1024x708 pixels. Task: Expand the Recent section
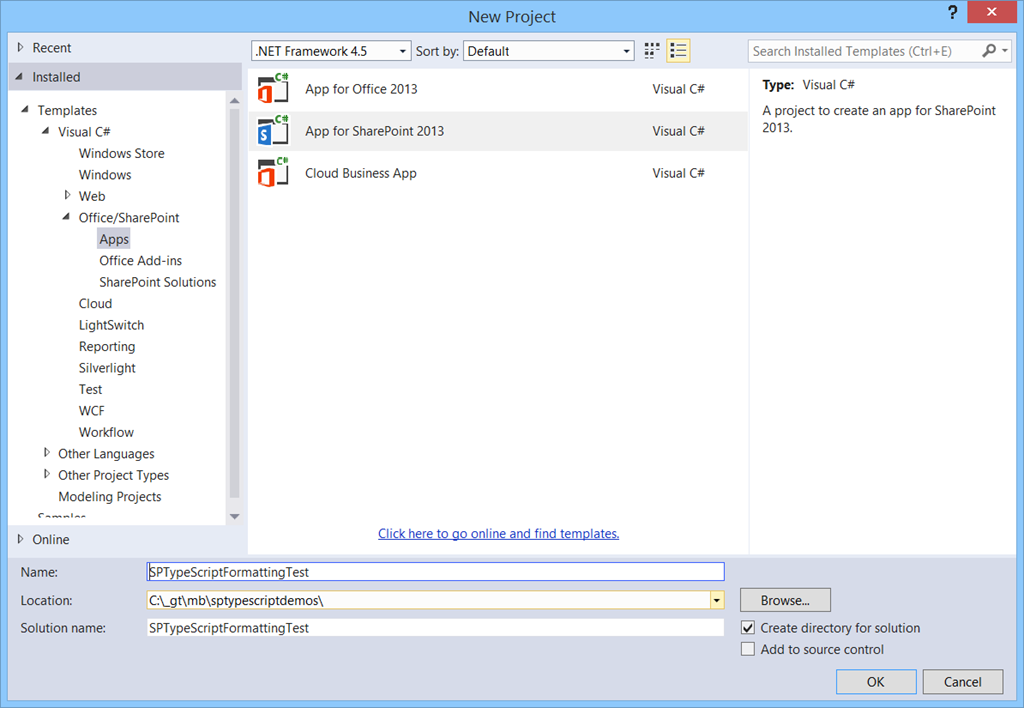coord(20,47)
